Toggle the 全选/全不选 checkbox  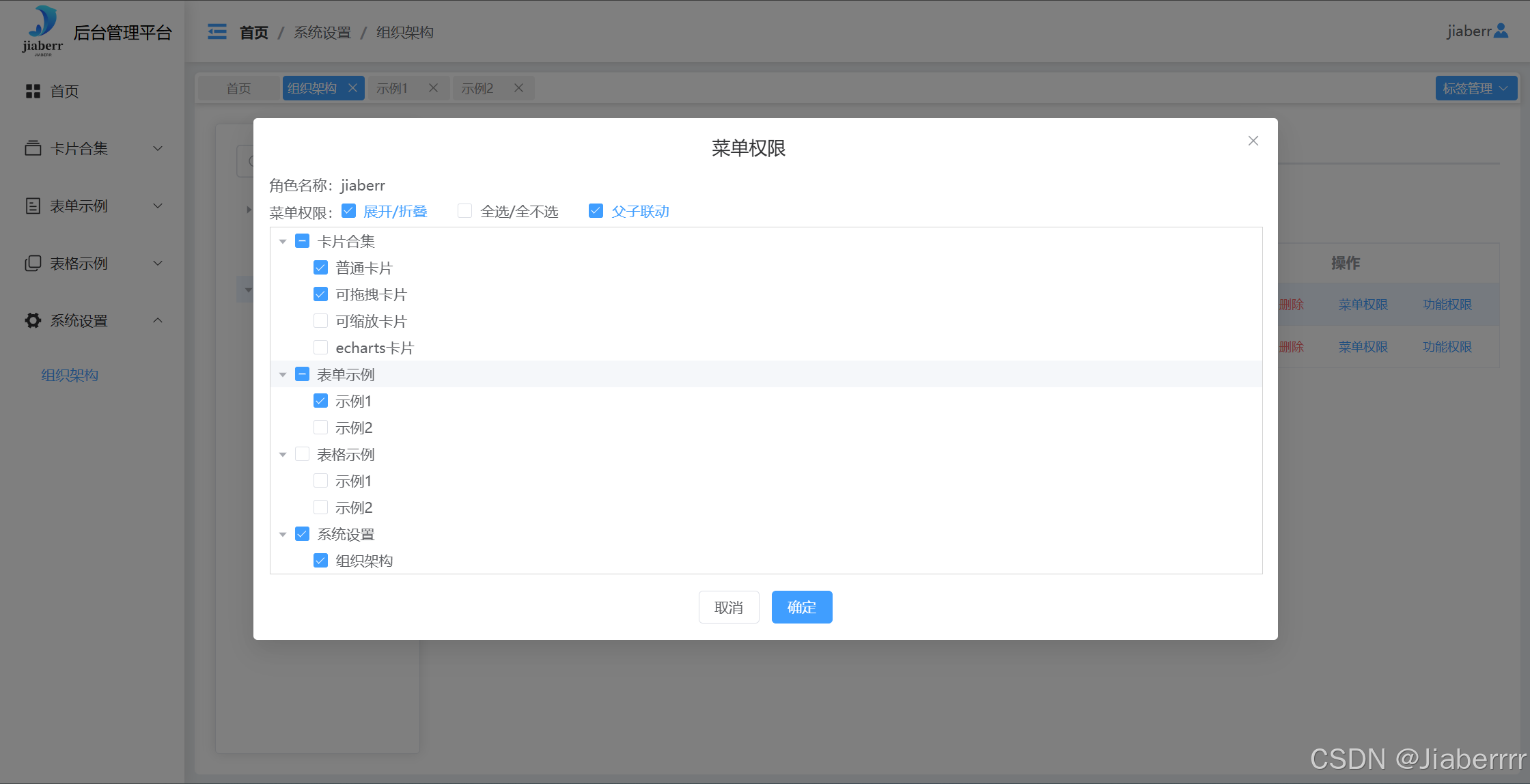464,211
